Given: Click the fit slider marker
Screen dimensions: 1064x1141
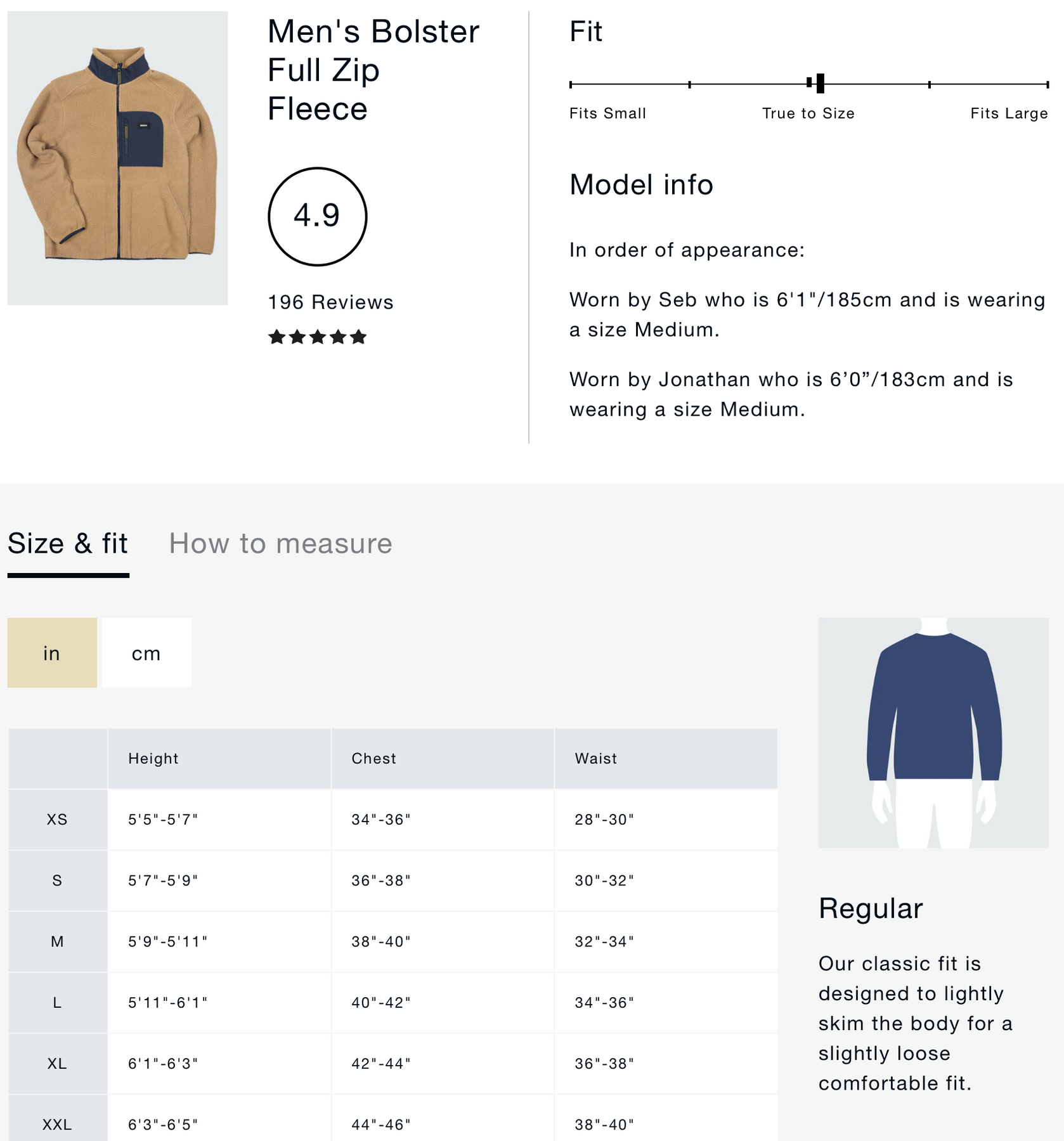Looking at the screenshot, I should coord(819,83).
